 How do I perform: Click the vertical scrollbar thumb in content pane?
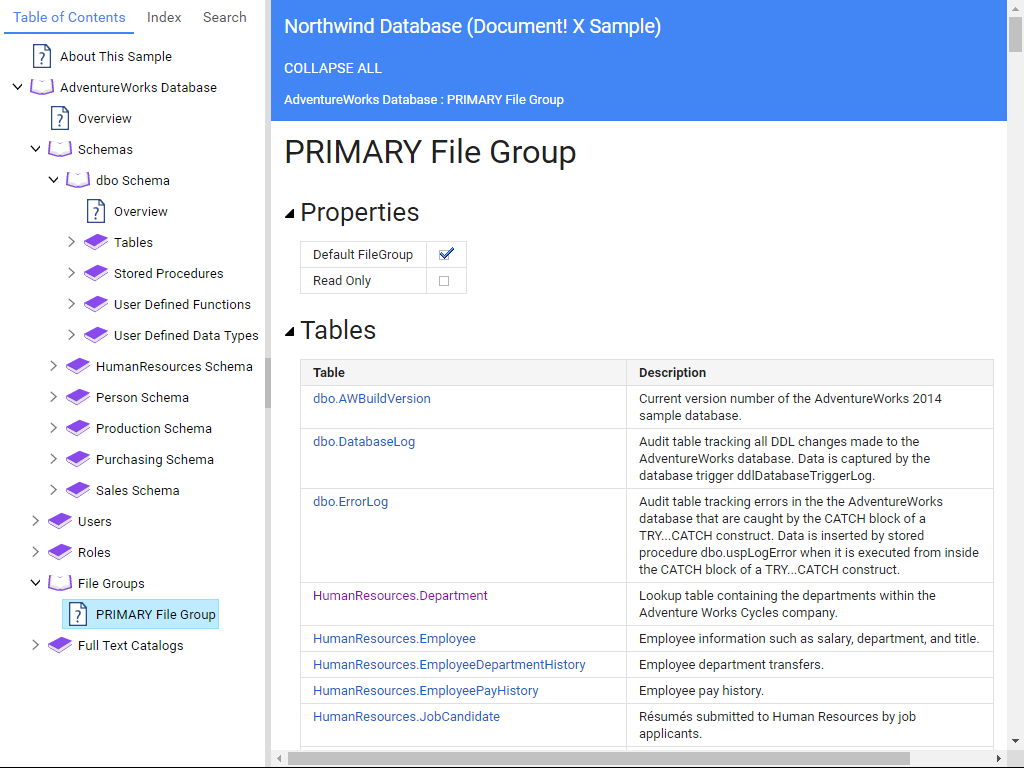point(1016,34)
